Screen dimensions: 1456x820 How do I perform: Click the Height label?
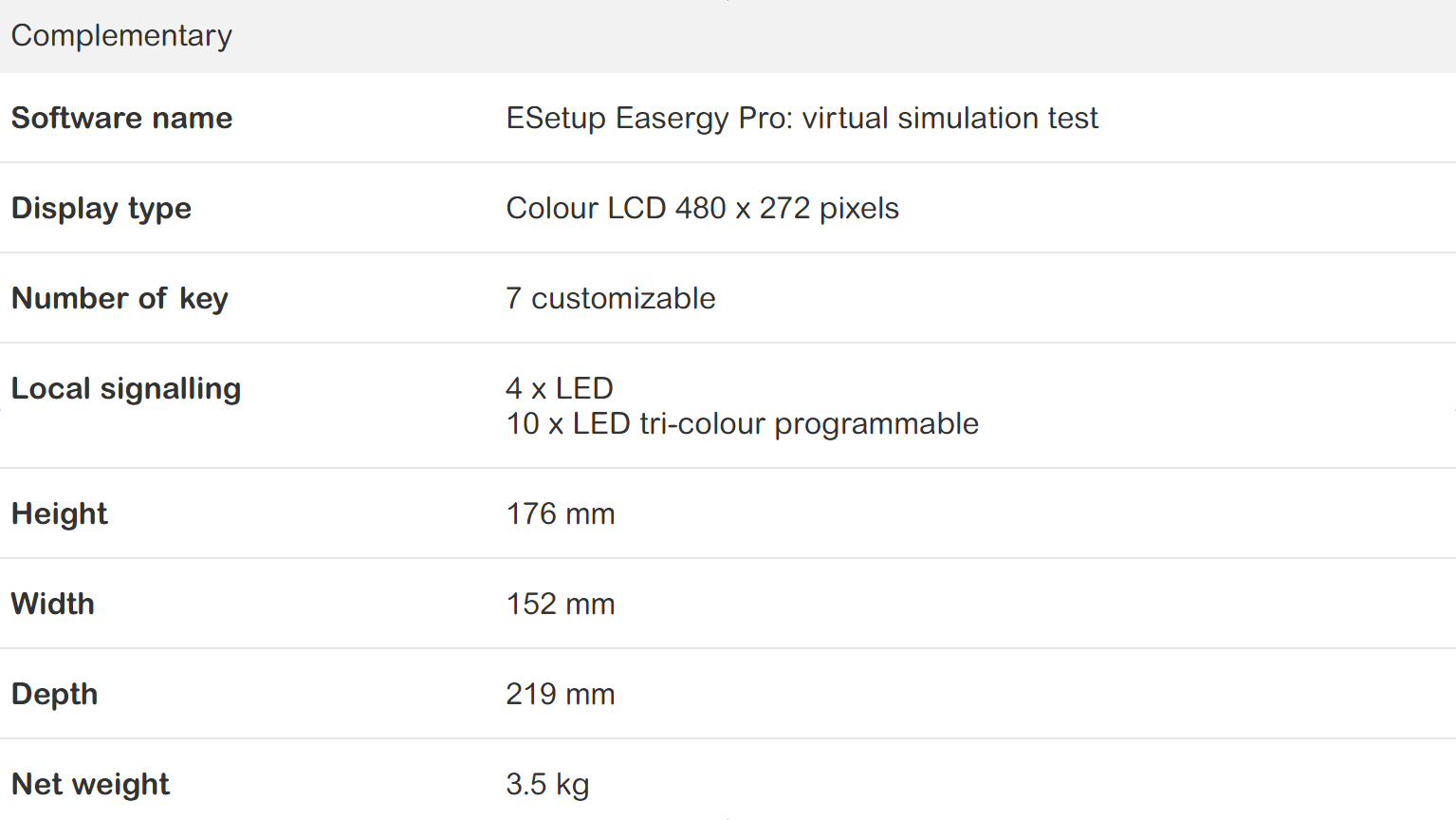60,513
